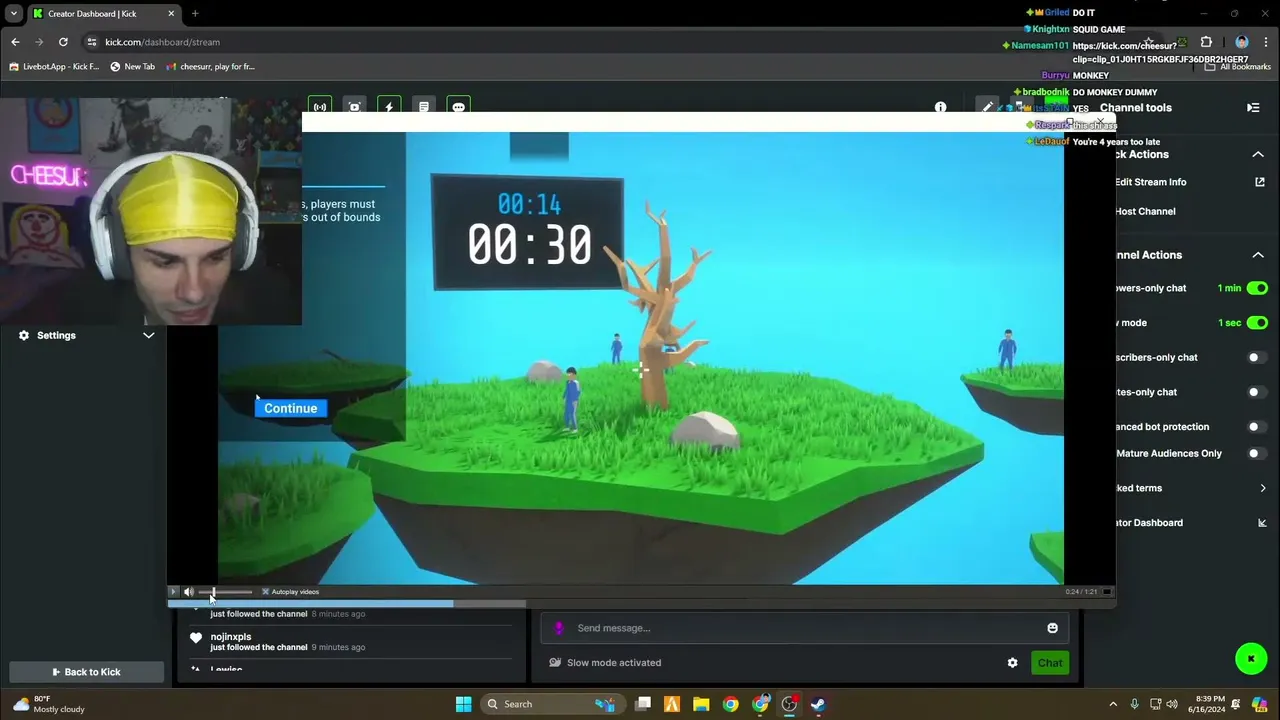The width and height of the screenshot is (1280, 720).
Task: Collapse the Channel Actions section
Action: click(x=1258, y=255)
